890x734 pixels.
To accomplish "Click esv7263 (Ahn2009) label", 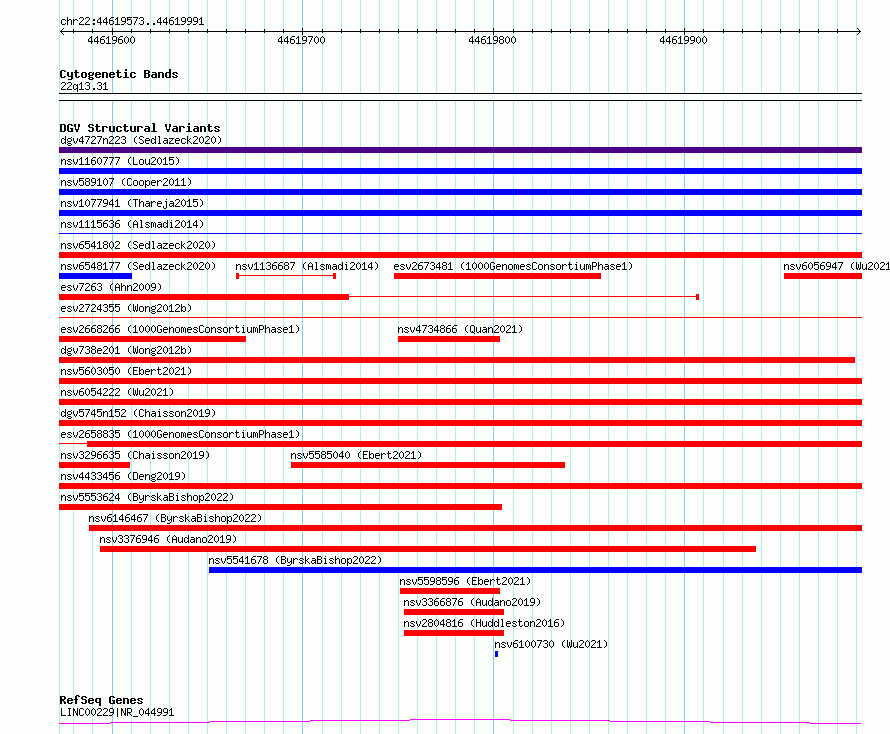I will tap(111, 287).
